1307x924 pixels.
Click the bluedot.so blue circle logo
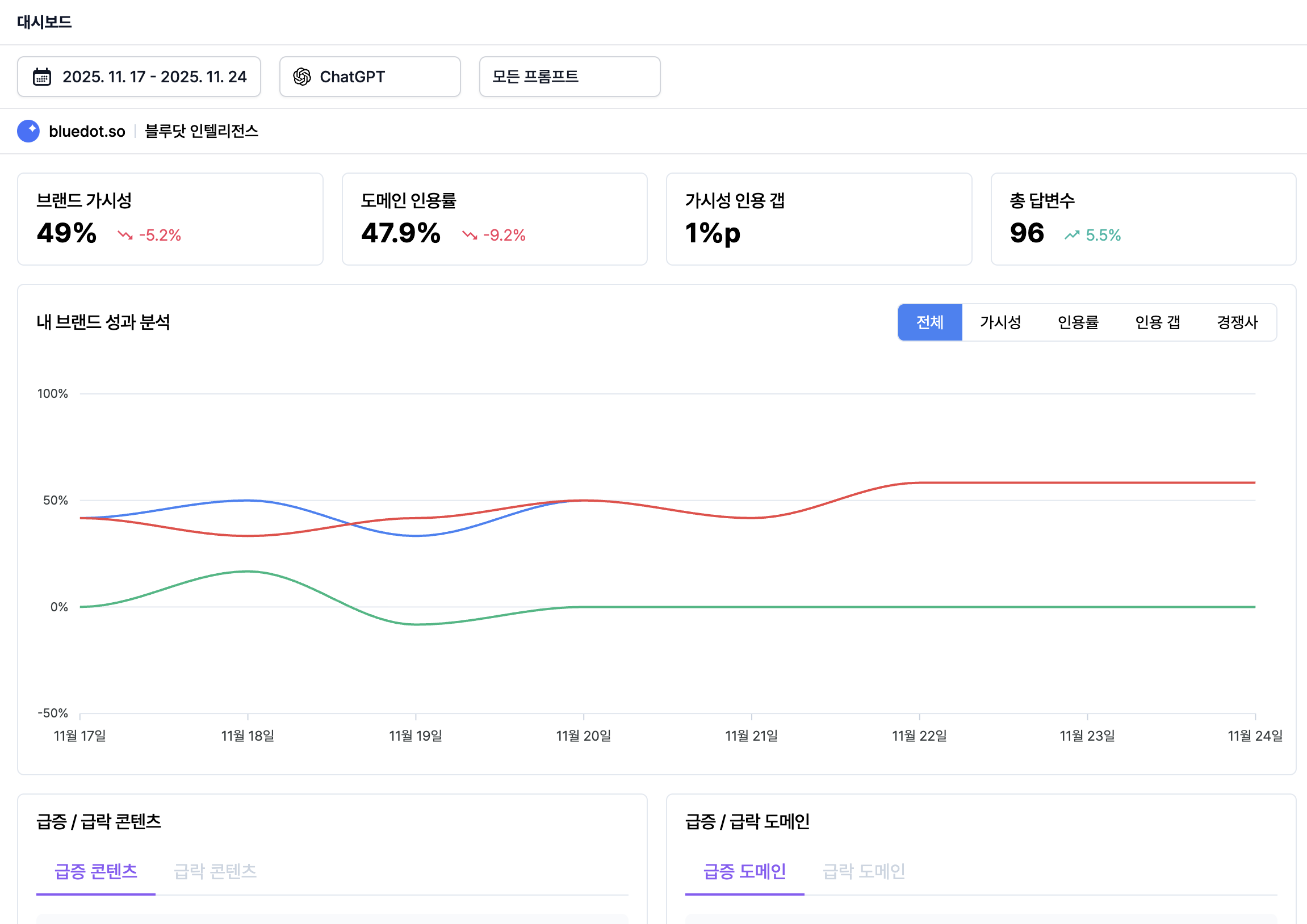click(28, 132)
